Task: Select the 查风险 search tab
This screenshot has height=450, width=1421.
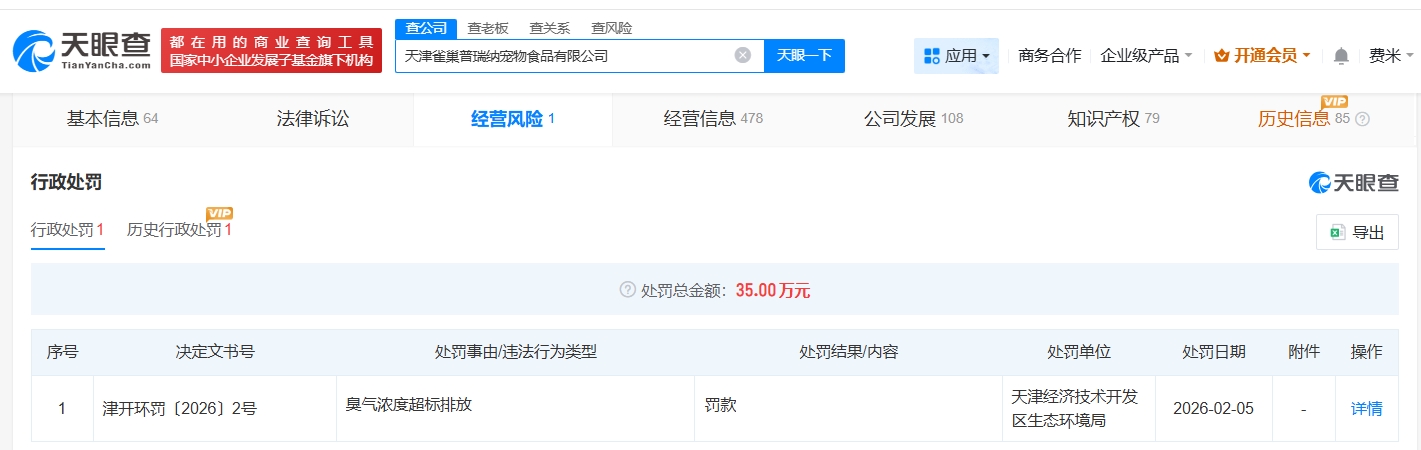Action: (611, 28)
